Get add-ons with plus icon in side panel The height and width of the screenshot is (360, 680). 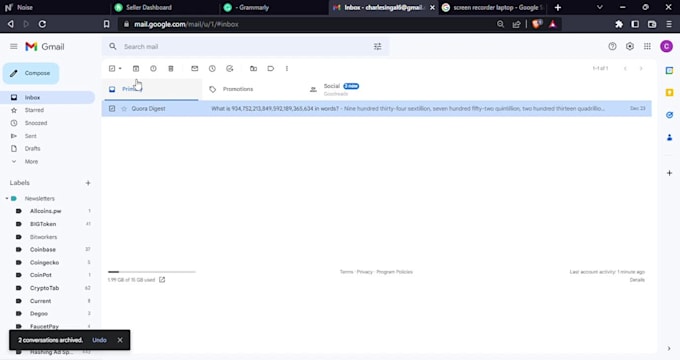[669, 173]
